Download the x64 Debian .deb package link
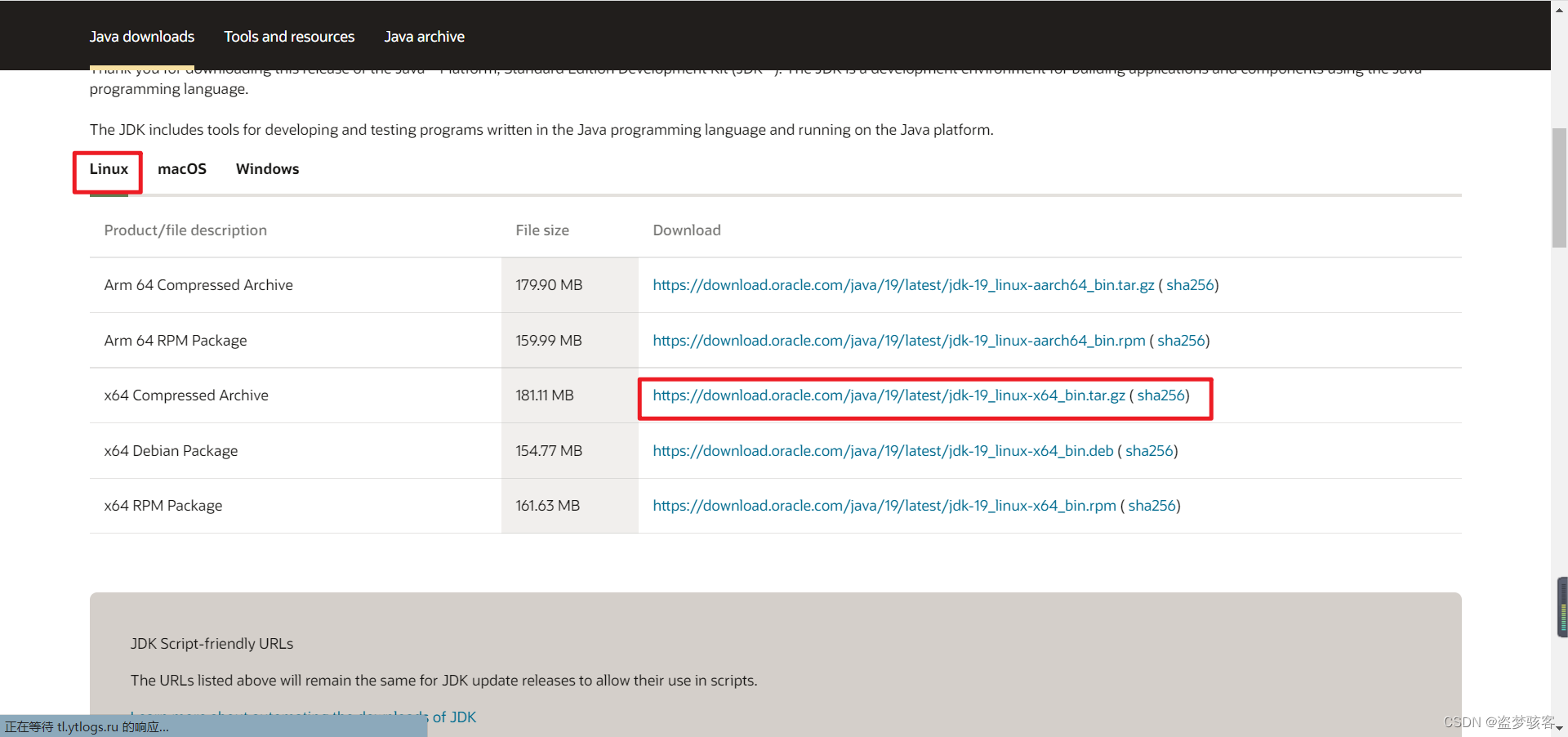1568x737 pixels. (x=883, y=451)
